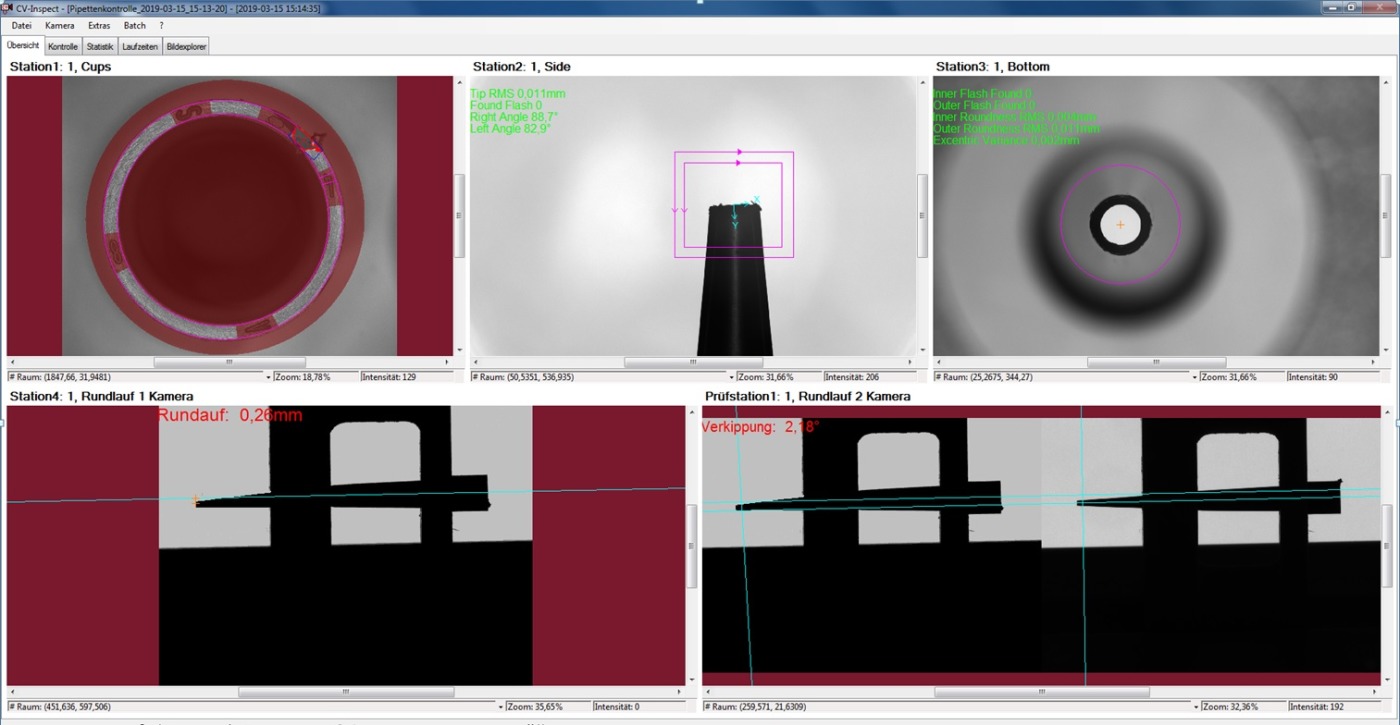
Task: Click scroll-right arrow under Station2 Side image
Action: (x=909, y=362)
